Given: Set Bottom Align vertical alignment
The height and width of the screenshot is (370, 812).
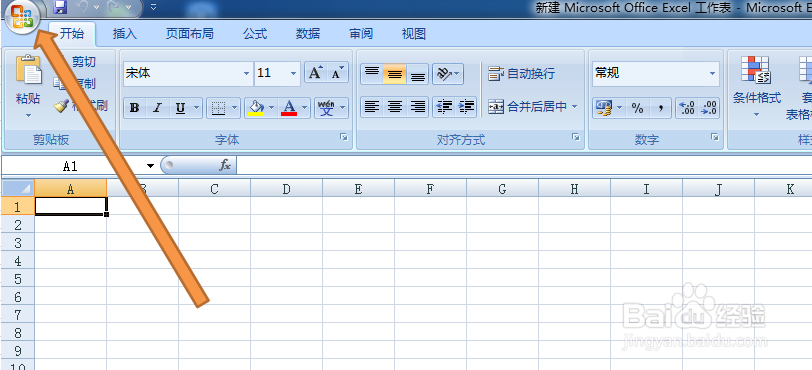Looking at the screenshot, I should tap(417, 73).
